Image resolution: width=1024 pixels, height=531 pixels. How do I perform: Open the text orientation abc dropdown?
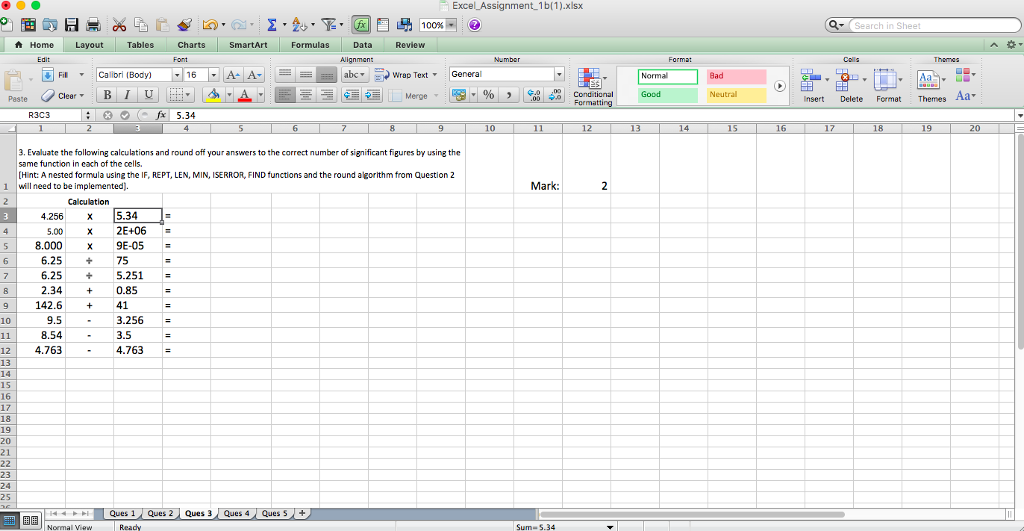(x=355, y=74)
